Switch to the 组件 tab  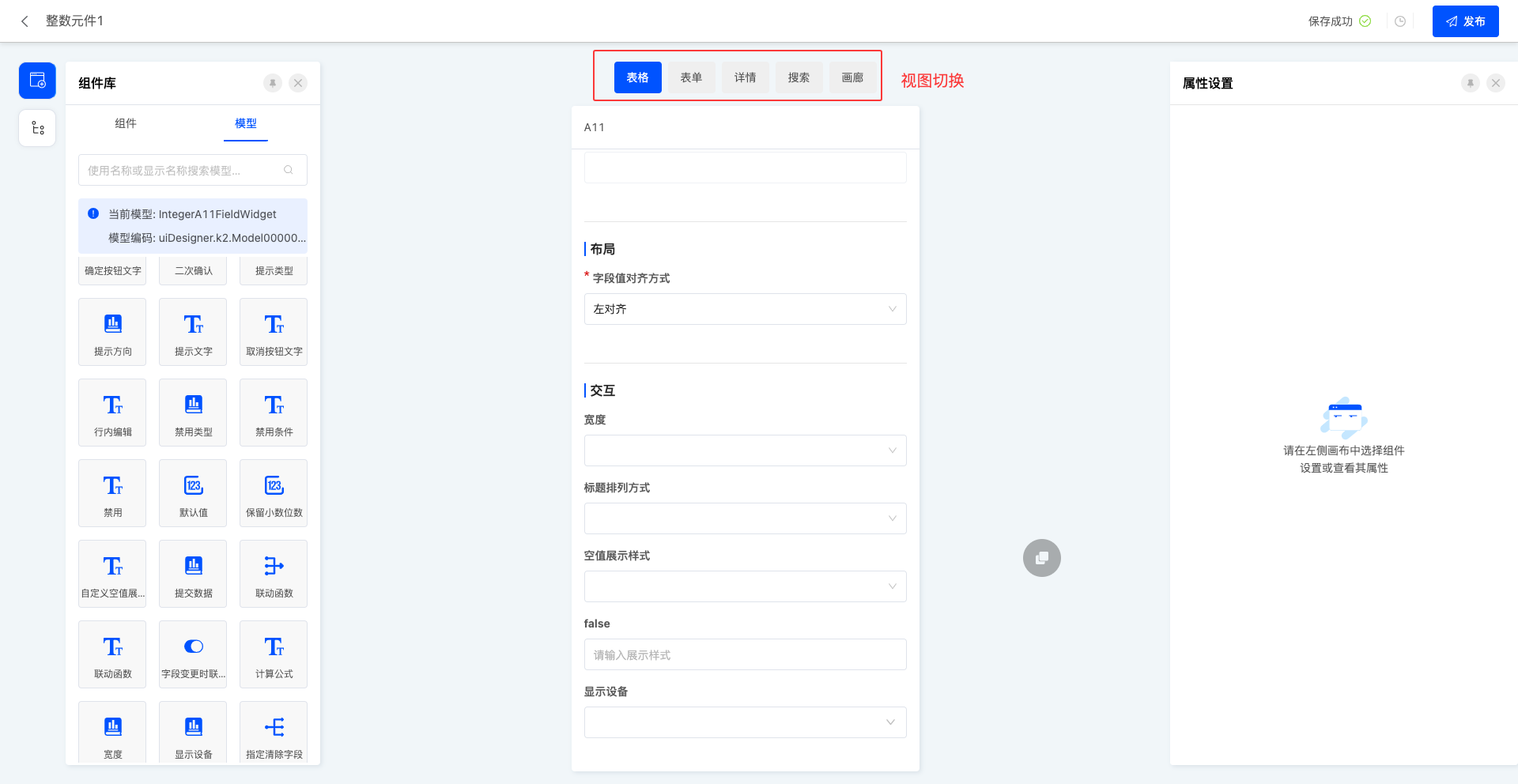click(x=126, y=123)
